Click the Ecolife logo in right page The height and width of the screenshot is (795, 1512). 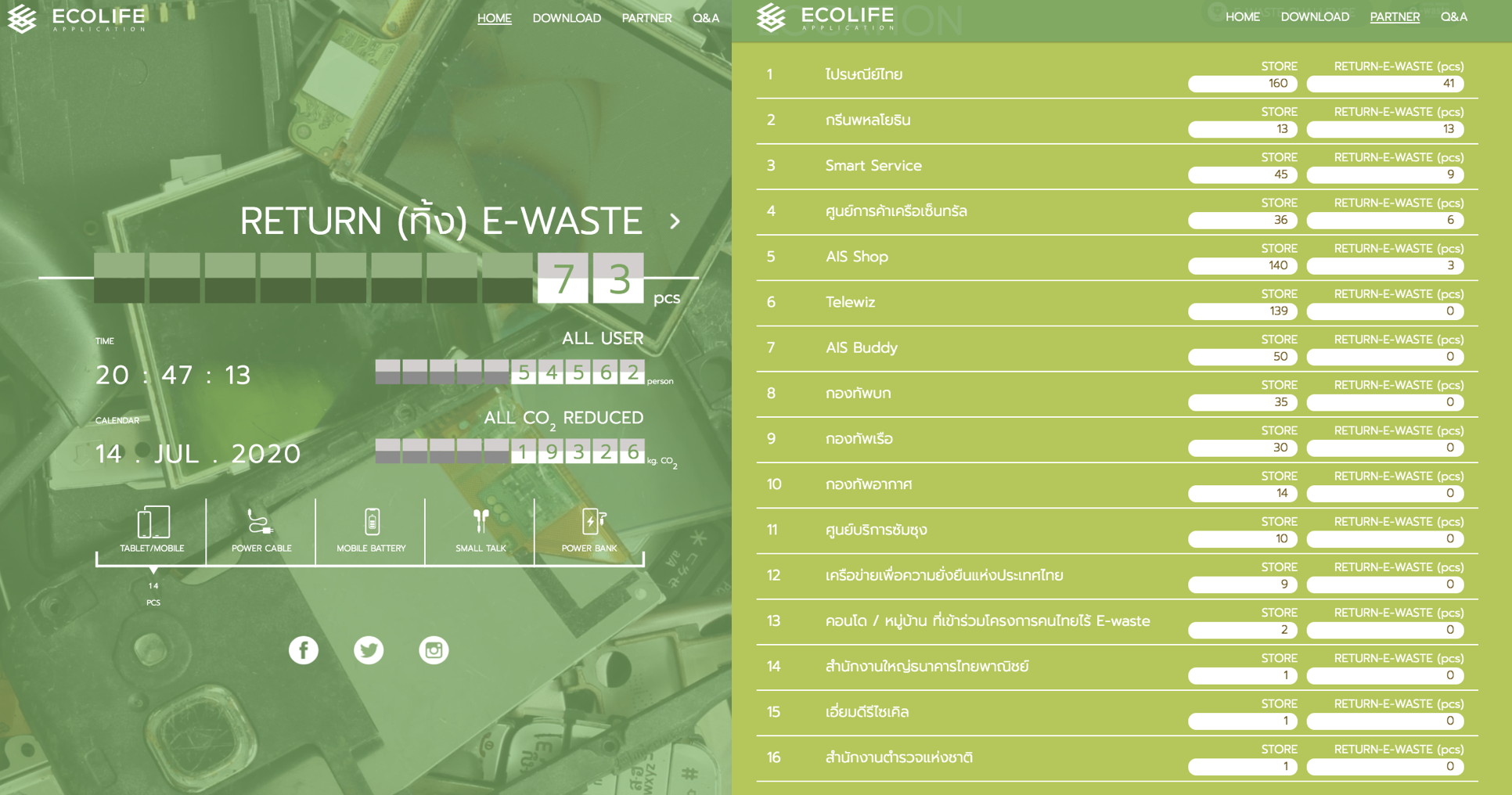[826, 18]
